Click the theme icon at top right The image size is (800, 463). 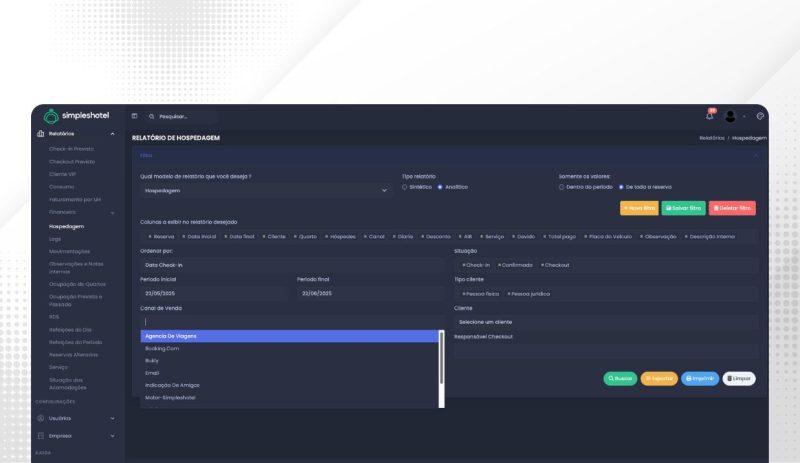760,116
